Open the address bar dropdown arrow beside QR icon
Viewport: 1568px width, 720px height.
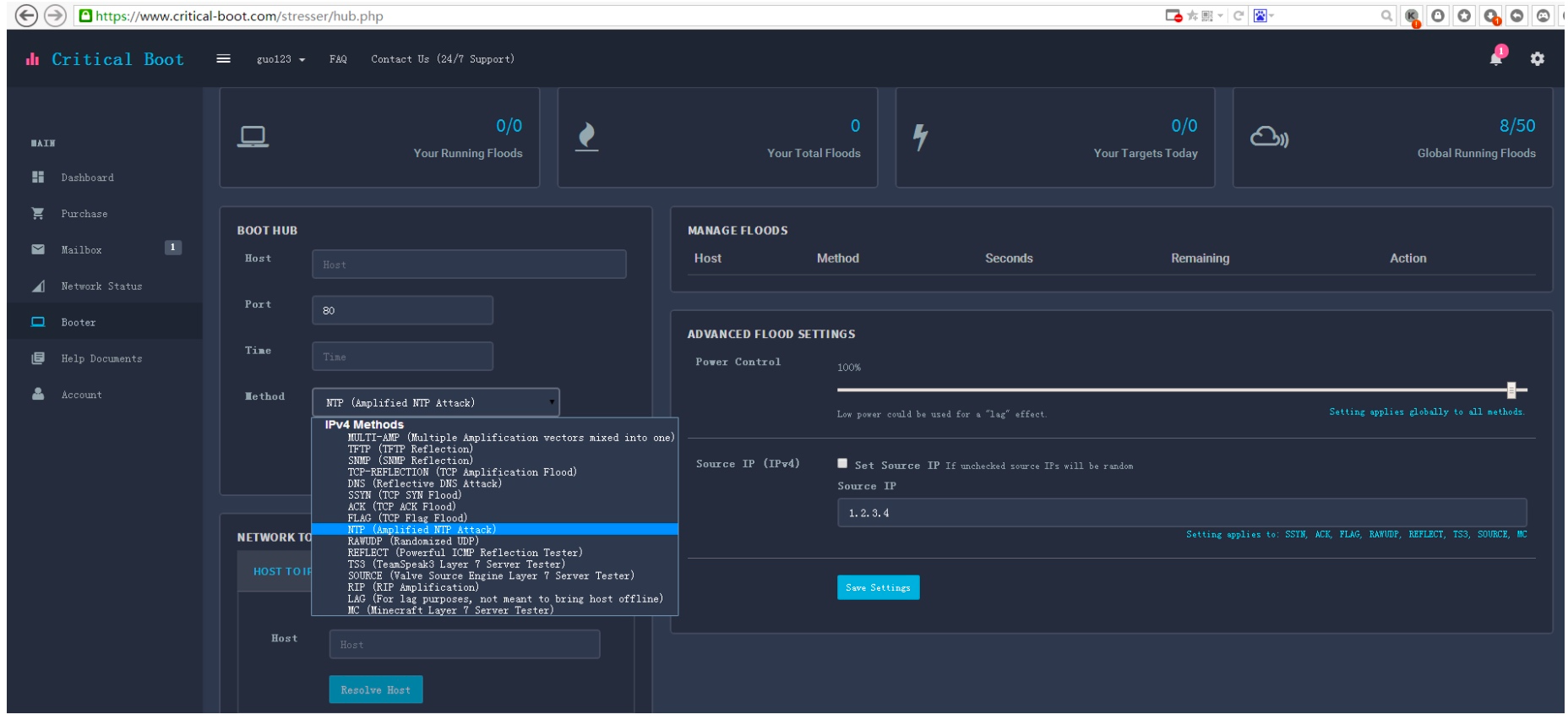point(1220,15)
